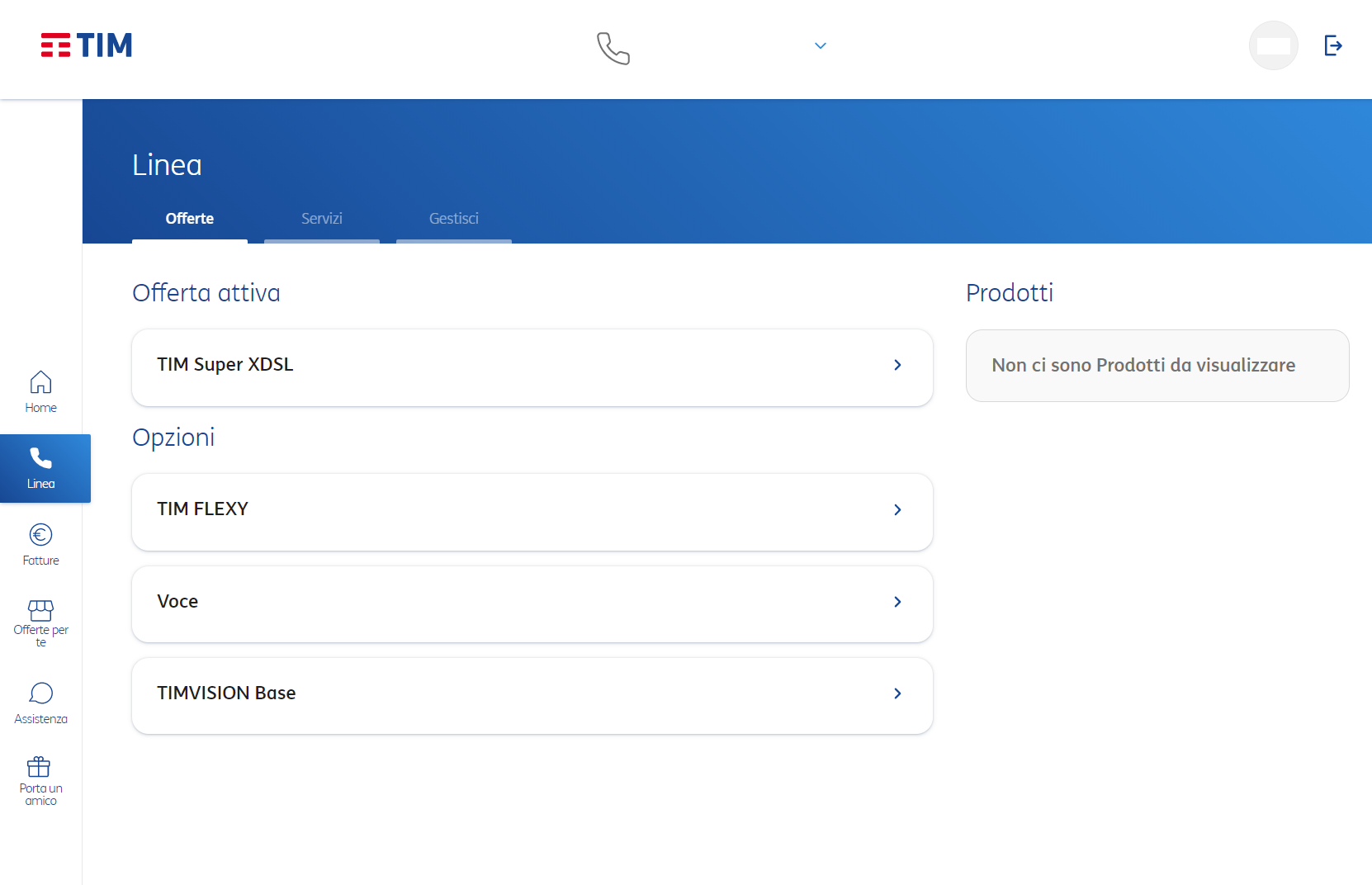
Task: Open the Voce option label
Action: 177,602
